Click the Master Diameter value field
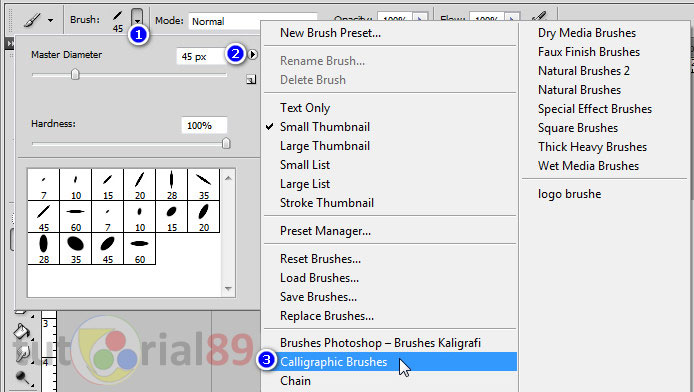 coord(201,57)
